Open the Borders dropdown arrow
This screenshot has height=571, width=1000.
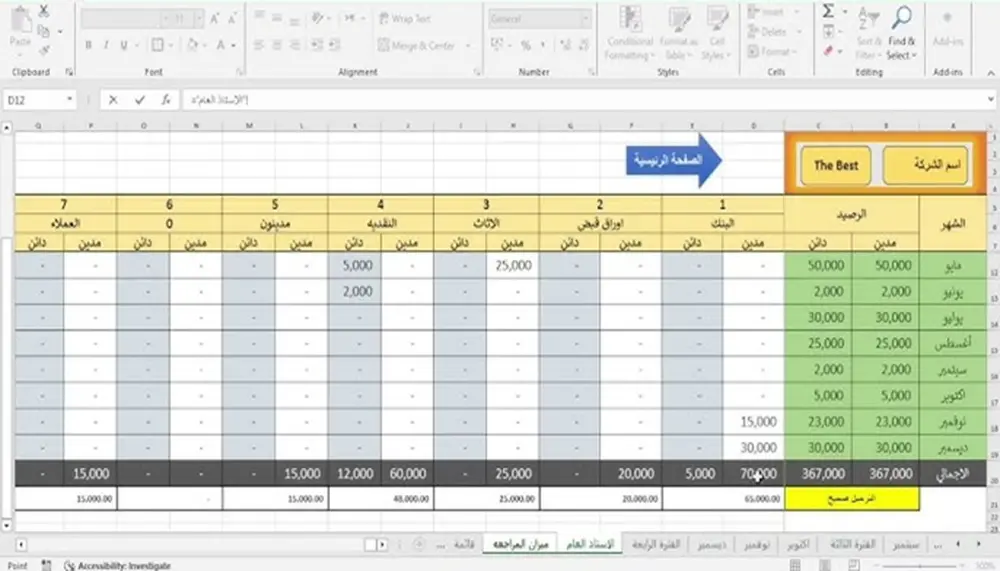pyautogui.click(x=170, y=46)
